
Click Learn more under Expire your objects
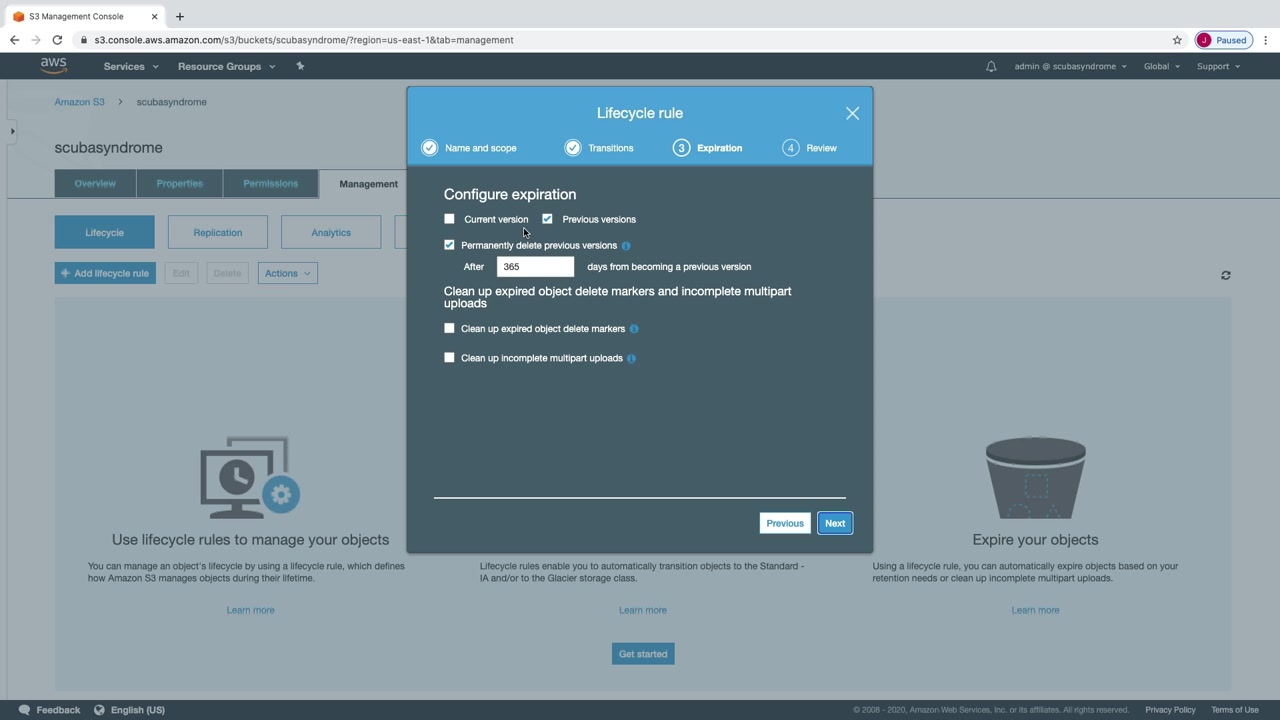pos(1035,610)
